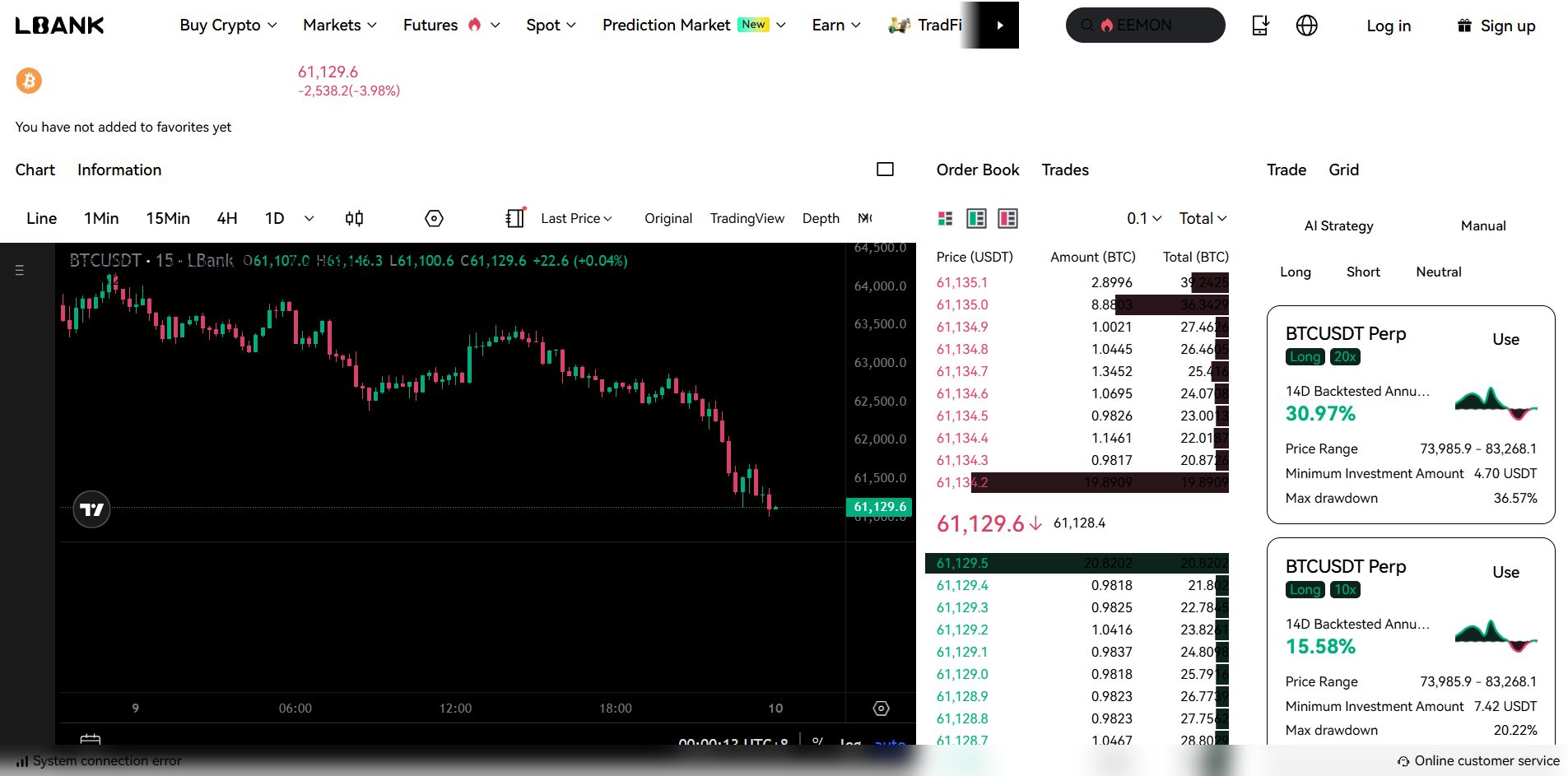Switch to the Order Book tab
The height and width of the screenshot is (776, 1568).
point(978,170)
